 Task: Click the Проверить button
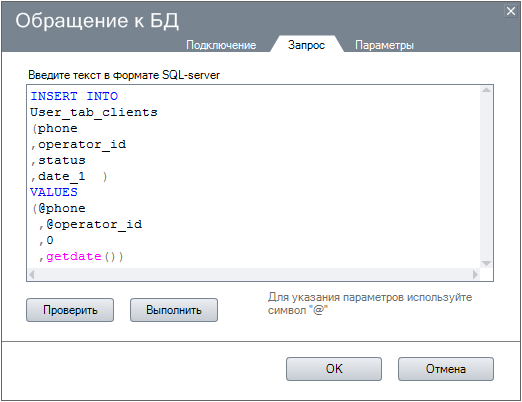pos(70,310)
